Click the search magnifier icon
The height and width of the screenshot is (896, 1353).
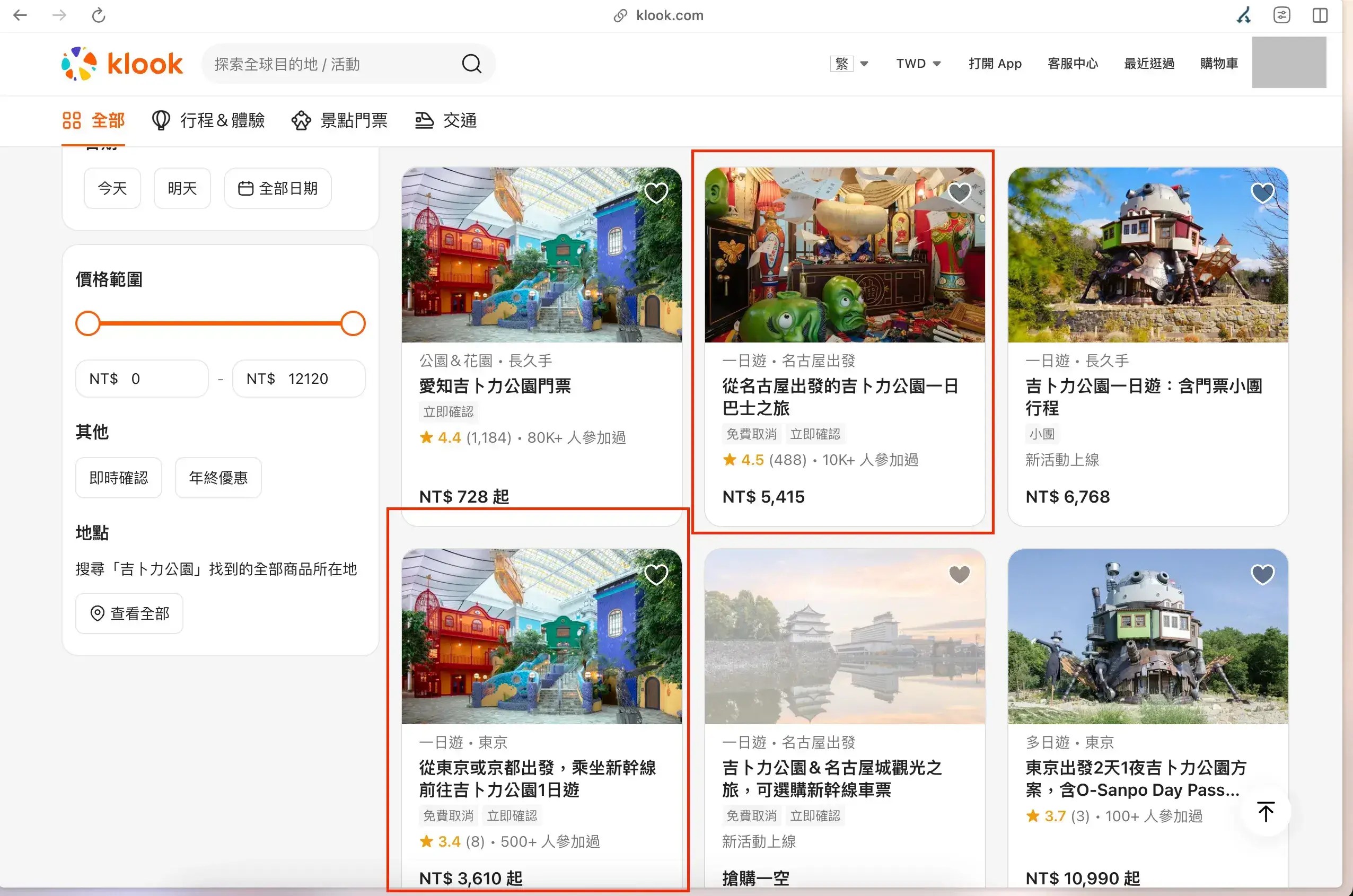[471, 64]
